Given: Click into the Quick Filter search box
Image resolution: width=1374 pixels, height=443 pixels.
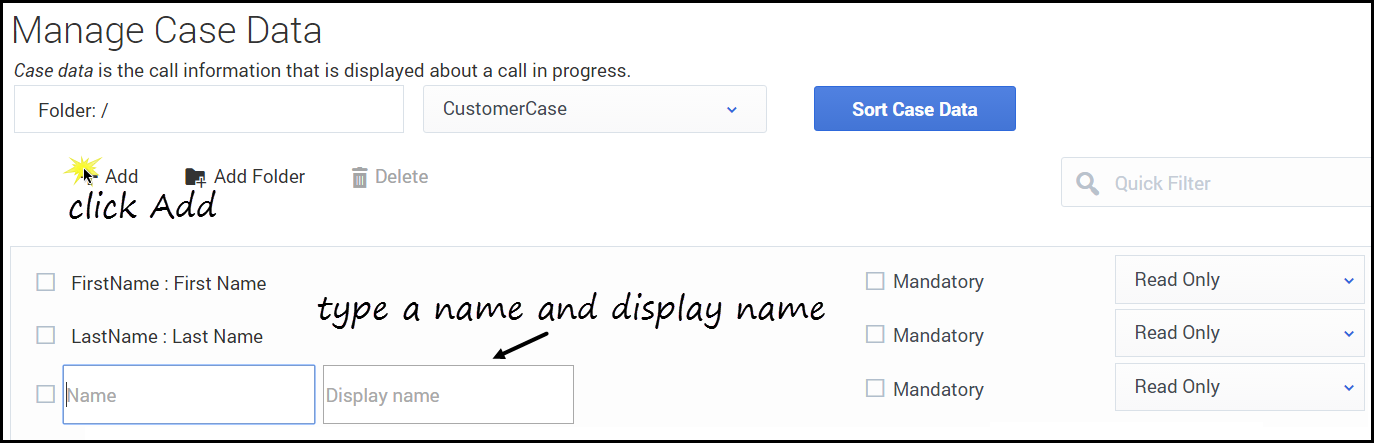Looking at the screenshot, I should click(x=1235, y=183).
